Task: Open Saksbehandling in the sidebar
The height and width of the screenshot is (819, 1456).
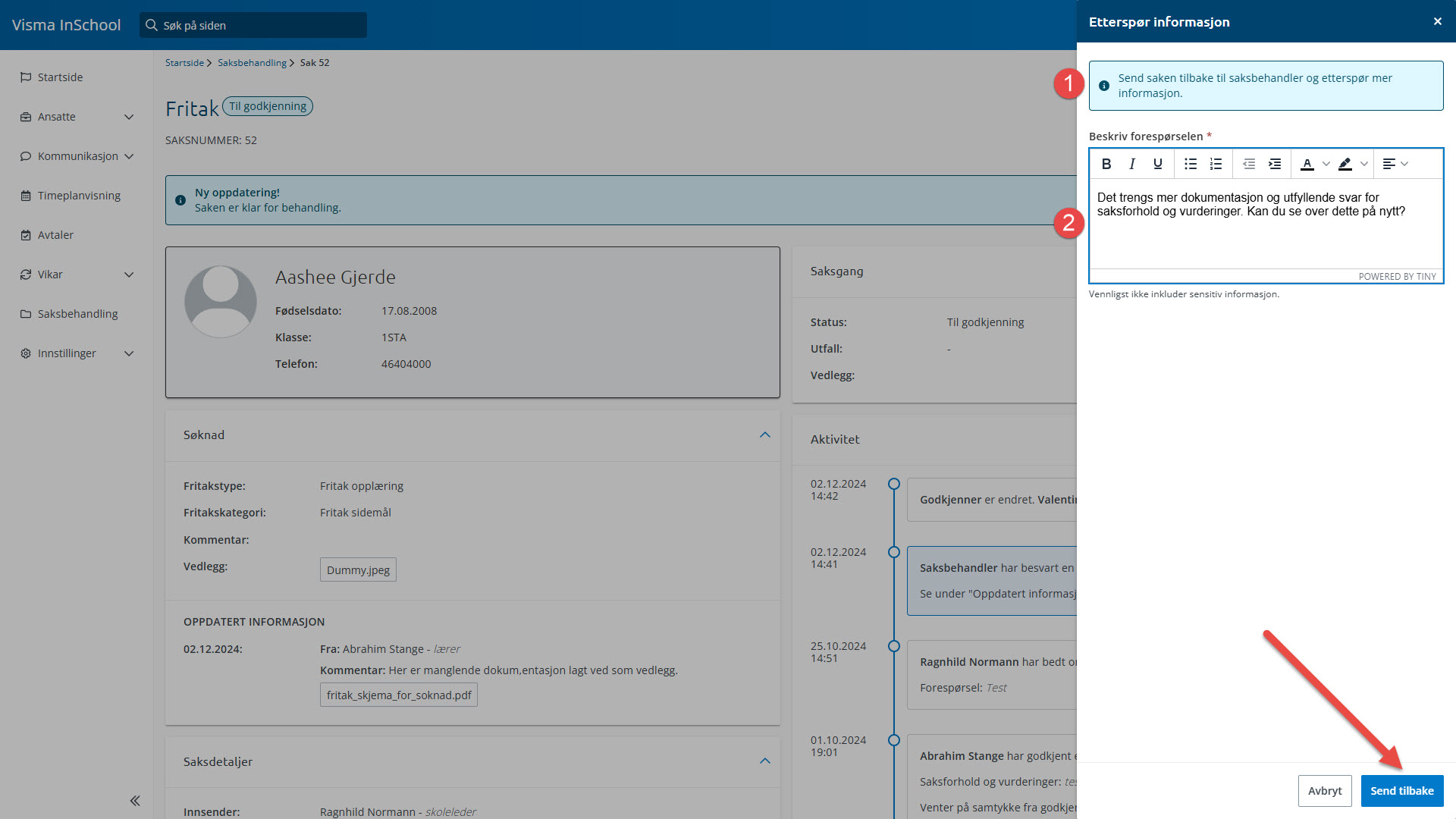Action: (77, 314)
